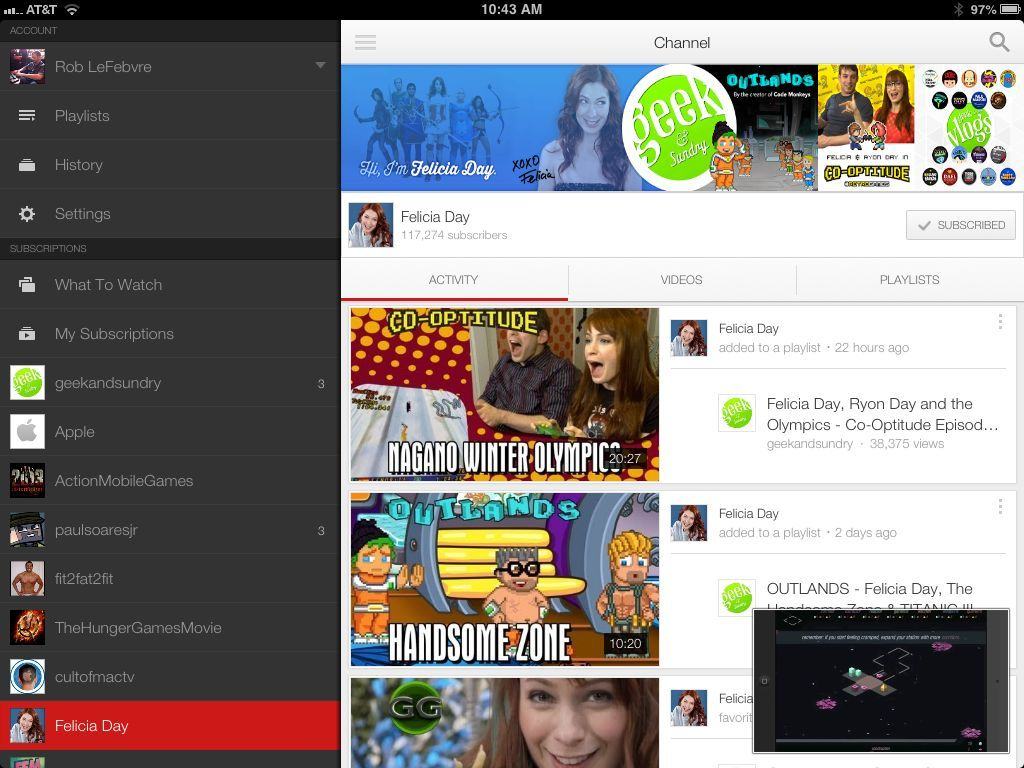Viewport: 1024px width, 768px height.
Task: Open the geekandsundry channel avatar
Action: [x=28, y=382]
